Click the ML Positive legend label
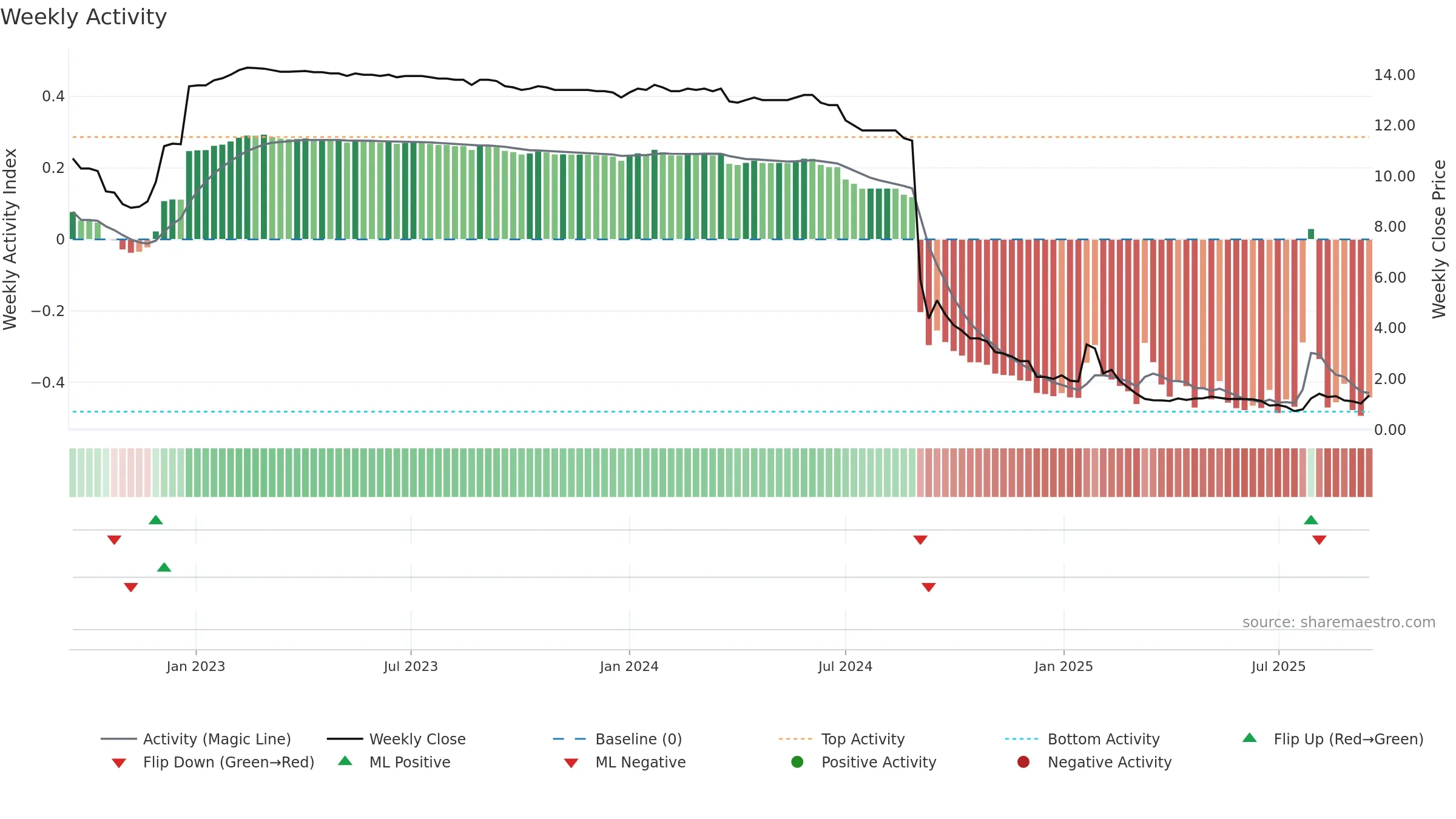 pyautogui.click(x=410, y=762)
